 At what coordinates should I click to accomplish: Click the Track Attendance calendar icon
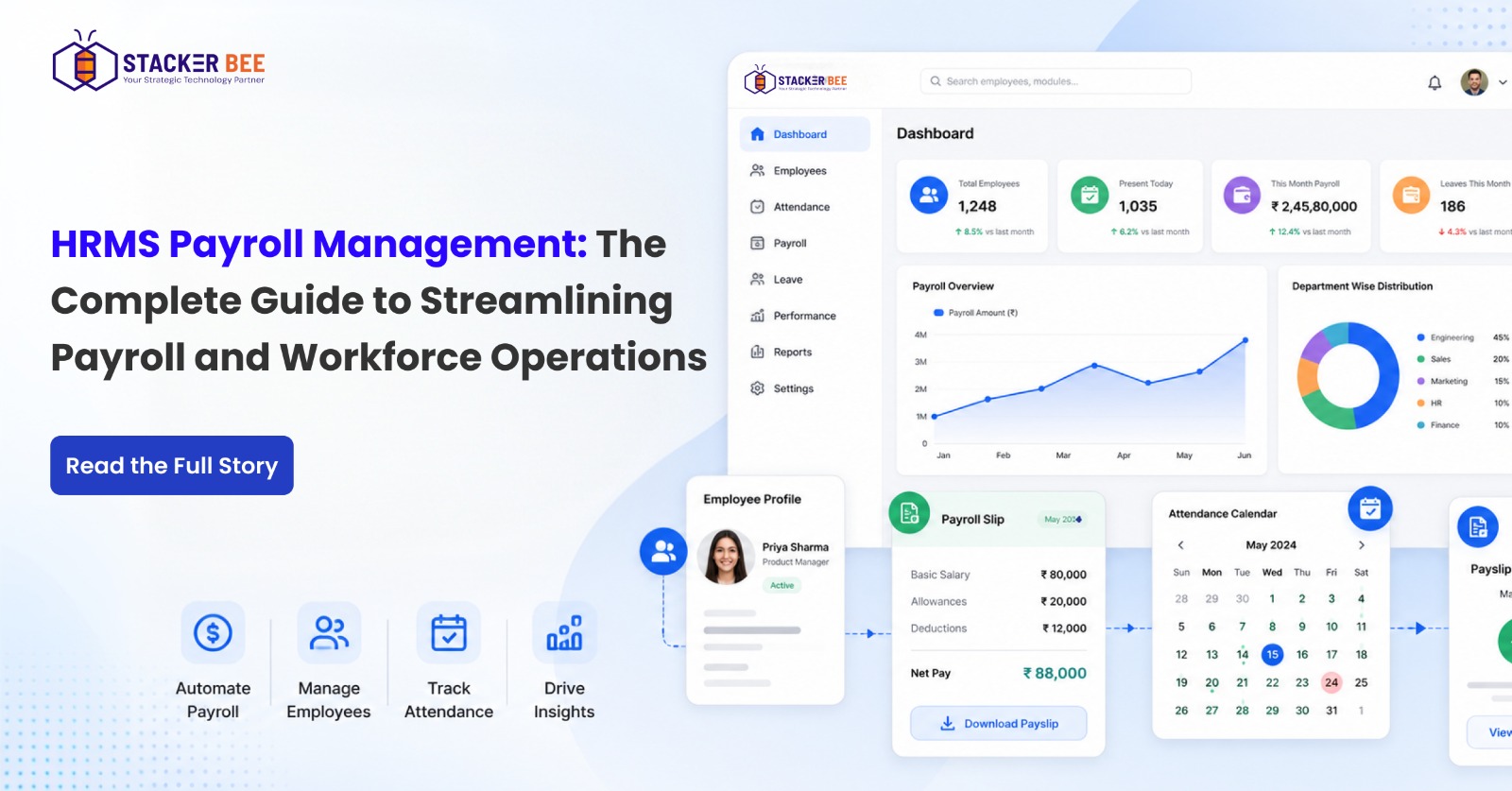[449, 632]
